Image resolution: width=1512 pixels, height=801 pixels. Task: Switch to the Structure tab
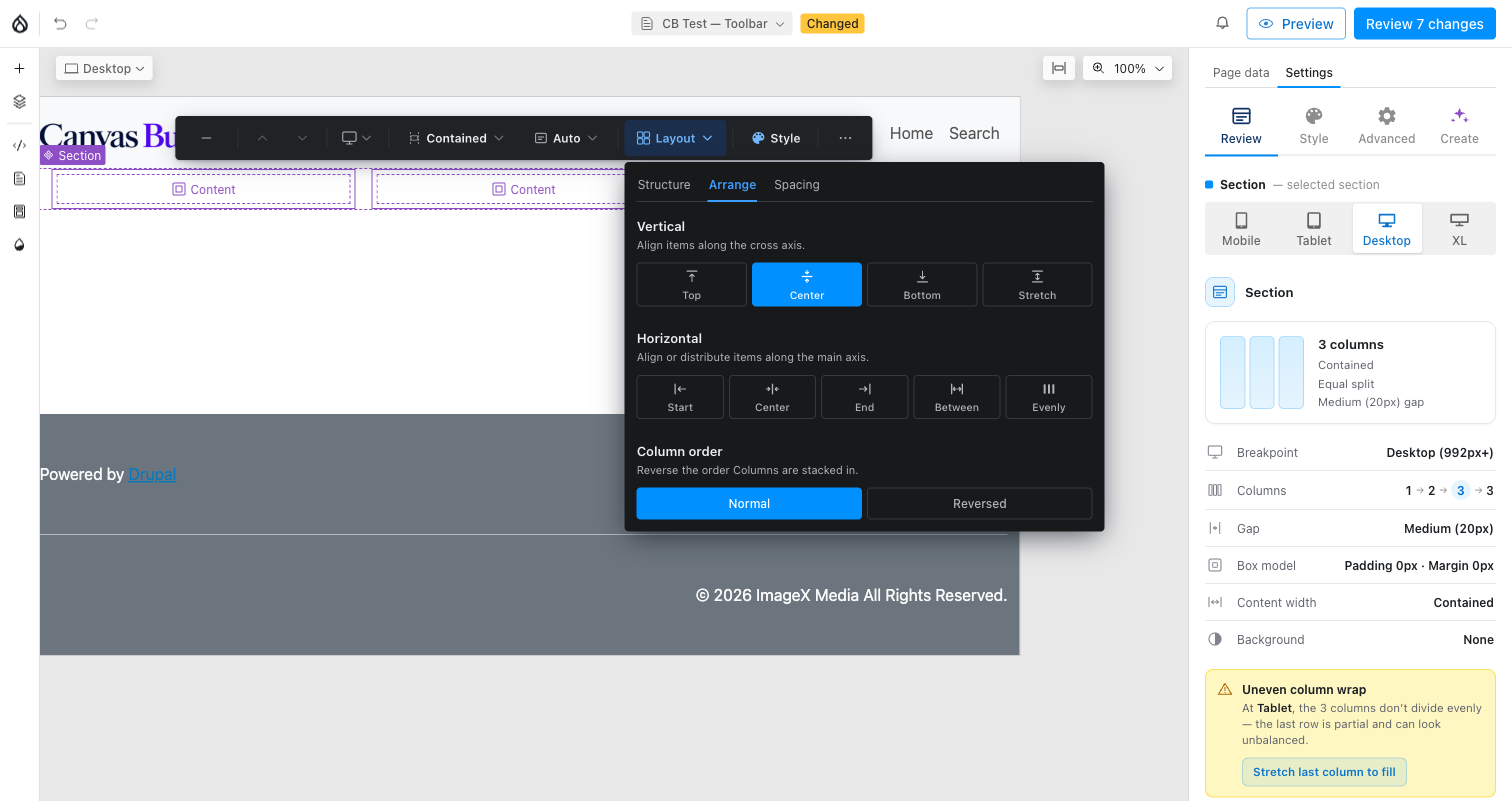click(664, 184)
